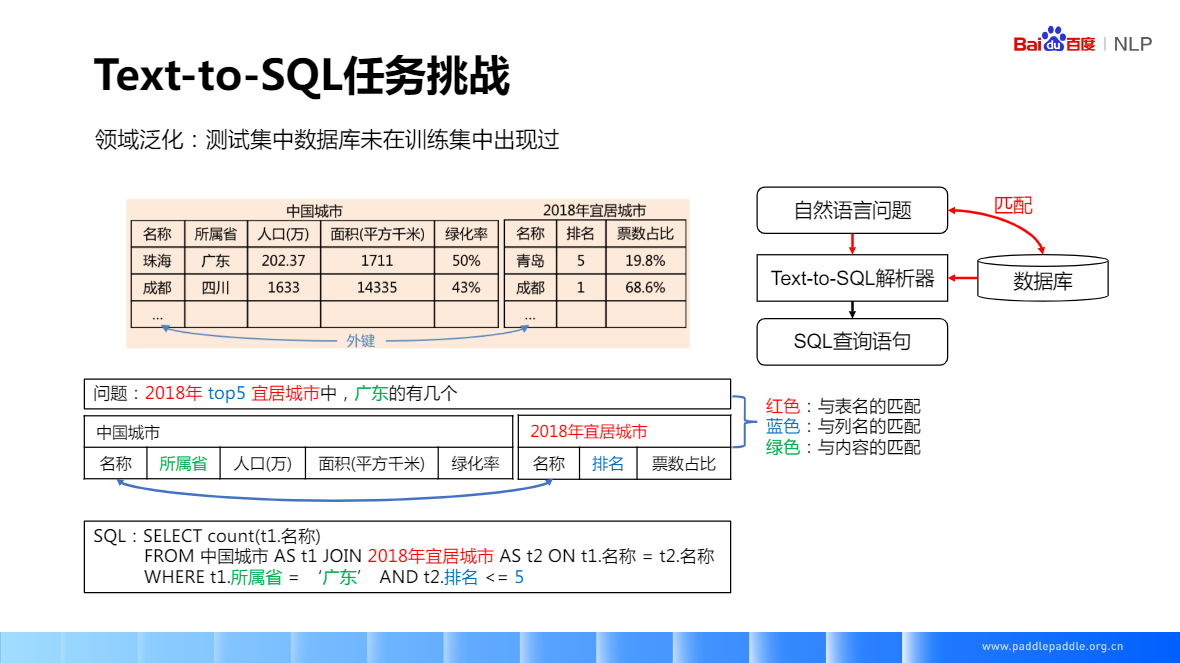
Task: Click the blue top5 text in the question
Action: [227, 394]
